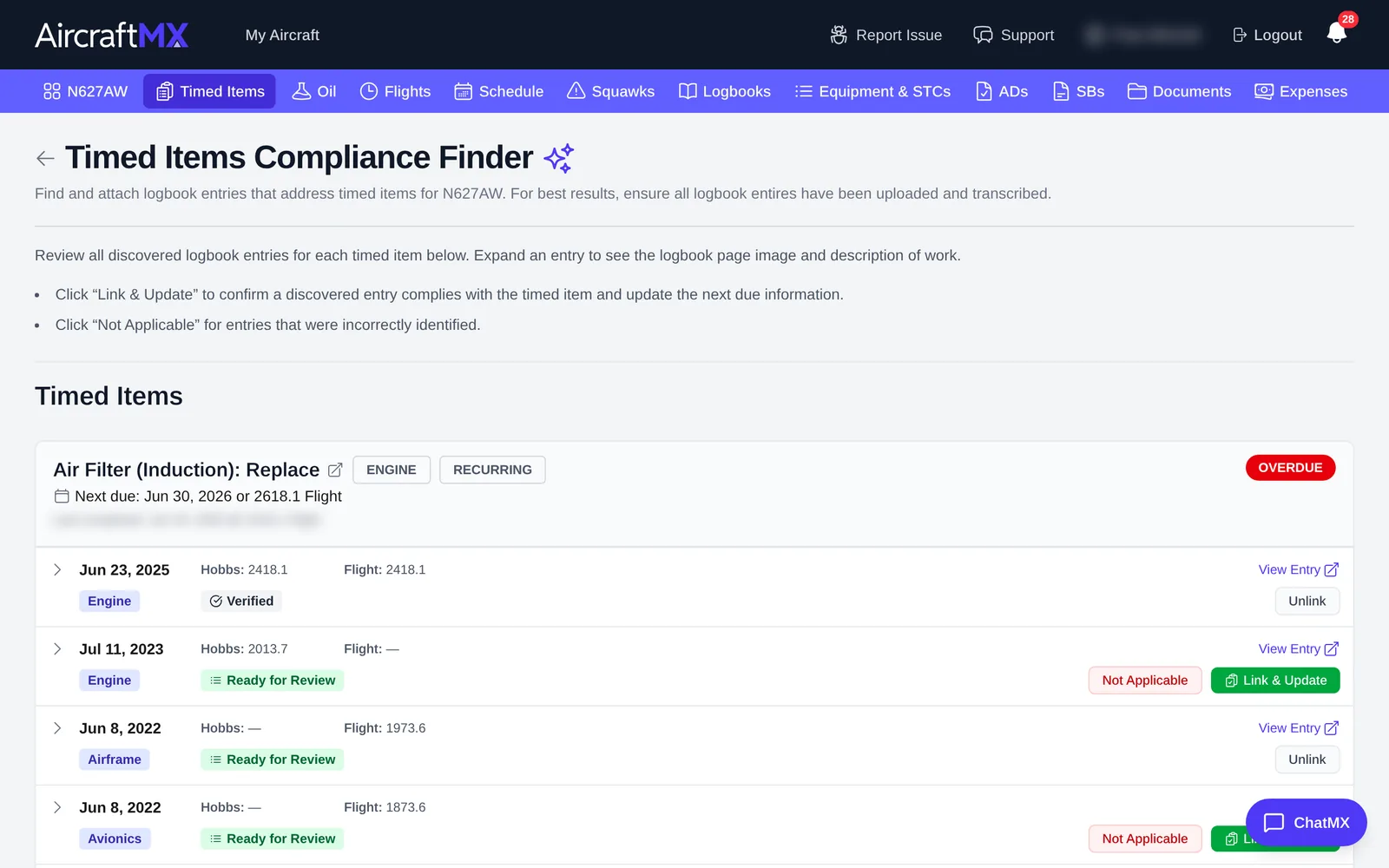This screenshot has height=868, width=1389.
Task: Click the Squawks warning triangle icon
Action: click(576, 91)
